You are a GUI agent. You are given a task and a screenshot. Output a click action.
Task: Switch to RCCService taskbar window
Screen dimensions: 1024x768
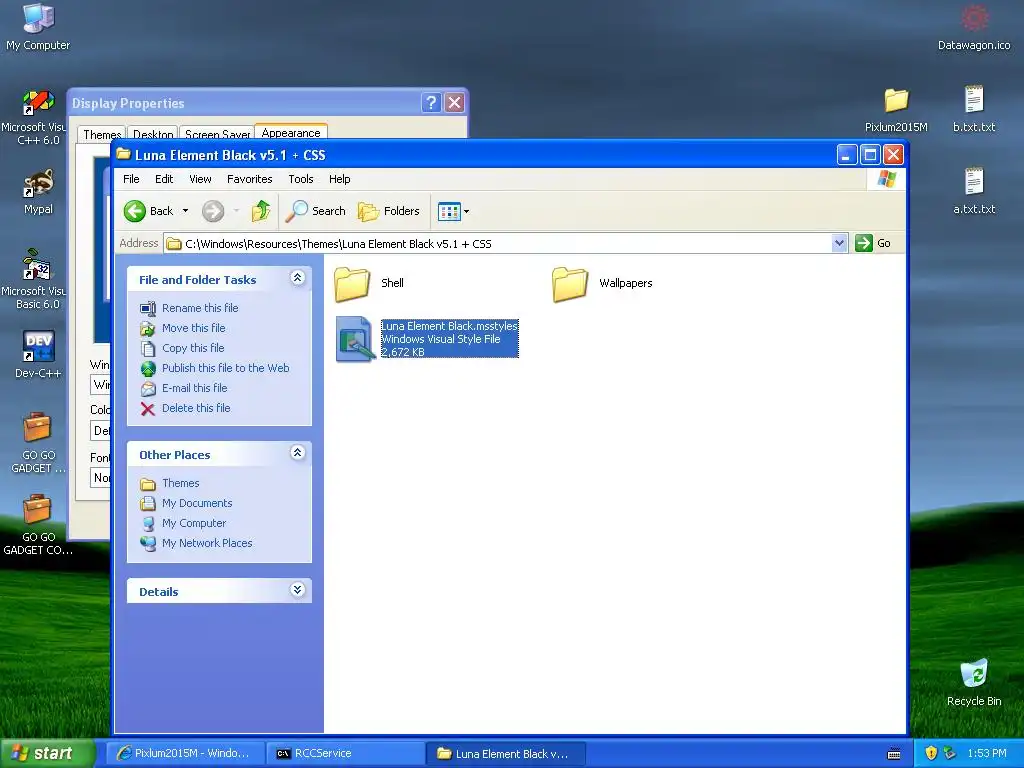pyautogui.click(x=346, y=754)
